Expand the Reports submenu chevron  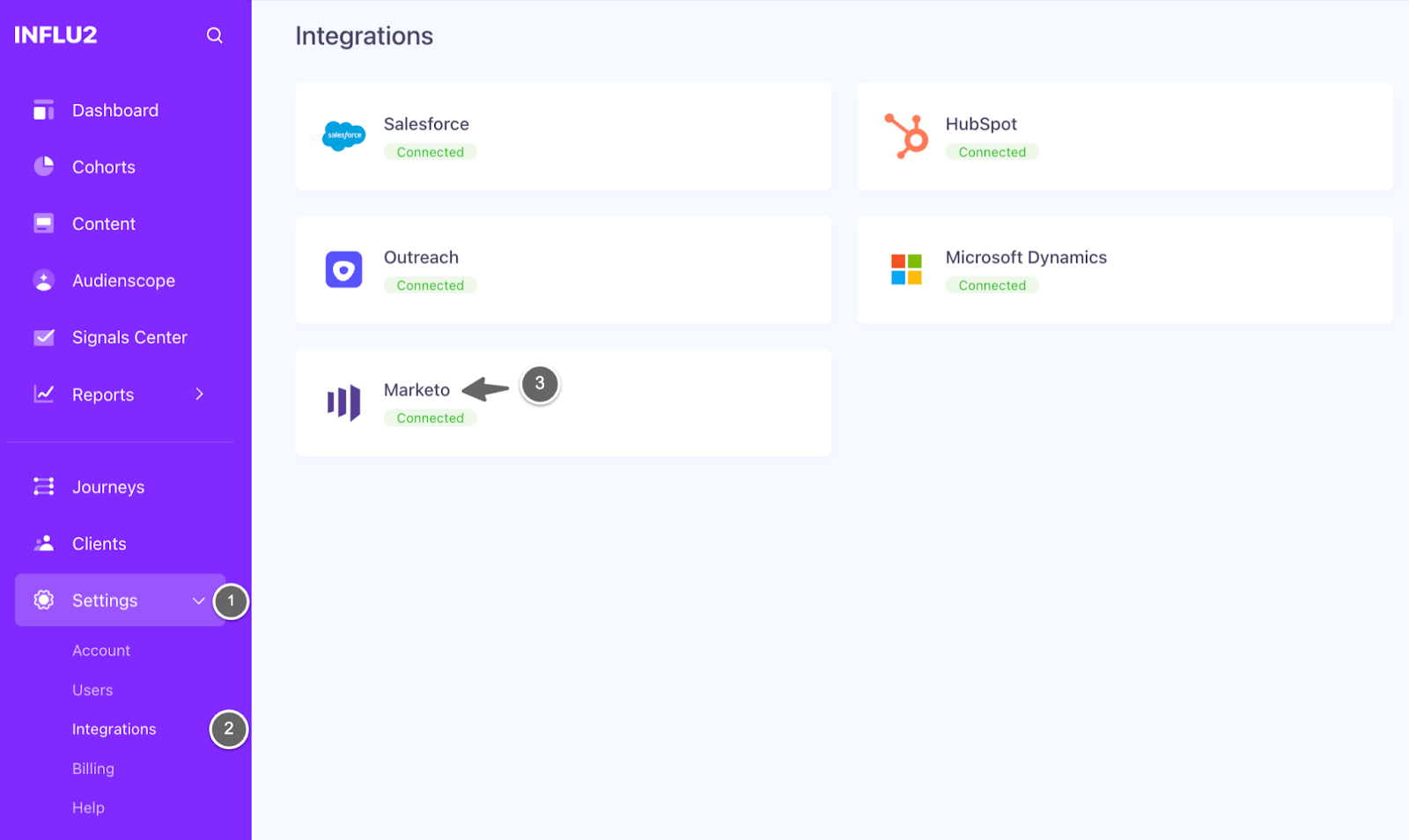199,394
